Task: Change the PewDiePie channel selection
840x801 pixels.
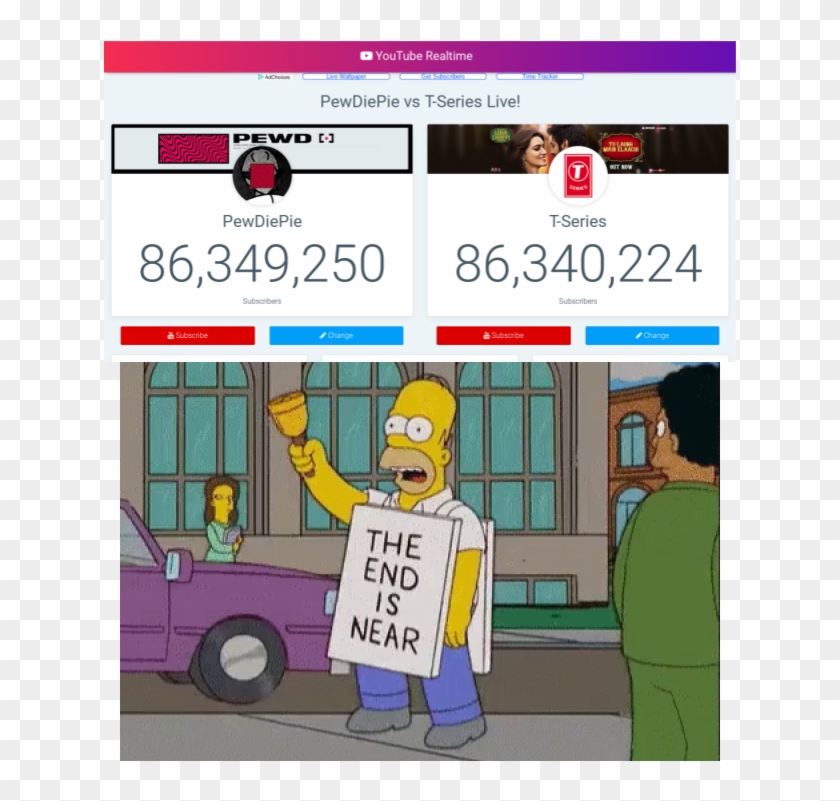Action: (x=336, y=335)
